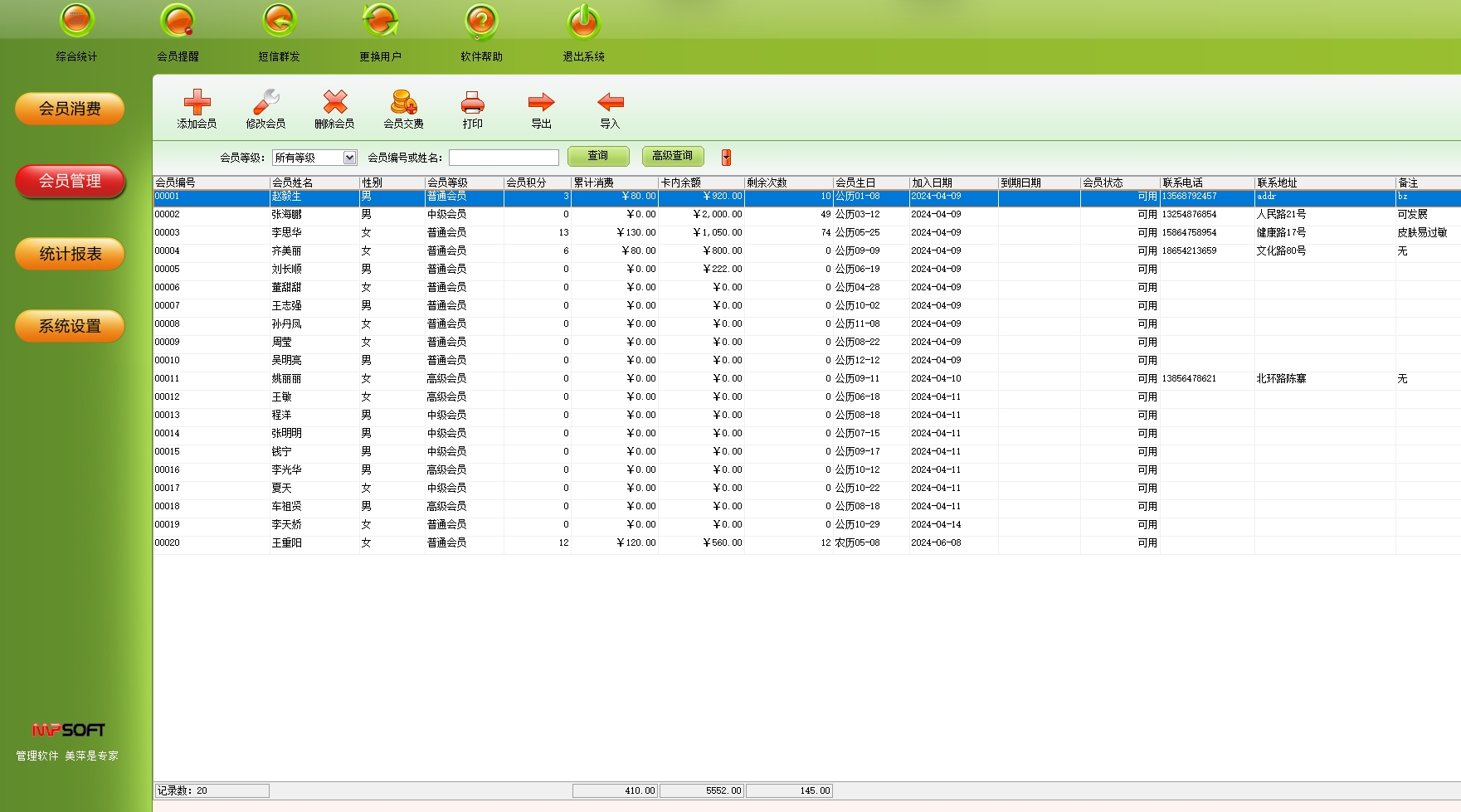The width and height of the screenshot is (1461, 812).
Task: Open 会员提醒 in the top toolbar
Action: coord(178,22)
